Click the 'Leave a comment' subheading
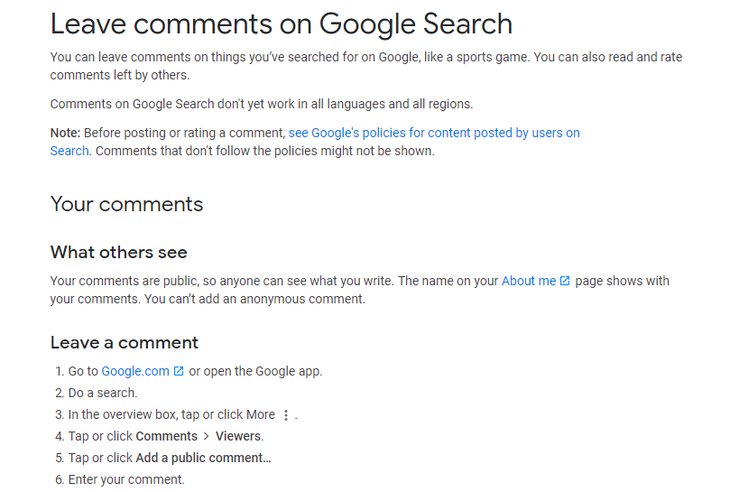Screen dimensions: 730x492 click(124, 342)
